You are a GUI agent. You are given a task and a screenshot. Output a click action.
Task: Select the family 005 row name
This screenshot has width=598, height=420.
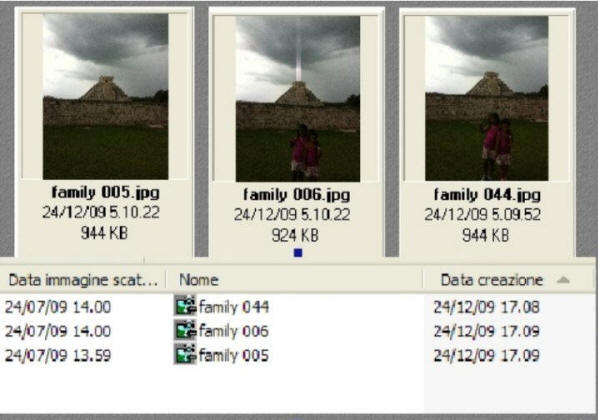click(x=234, y=355)
